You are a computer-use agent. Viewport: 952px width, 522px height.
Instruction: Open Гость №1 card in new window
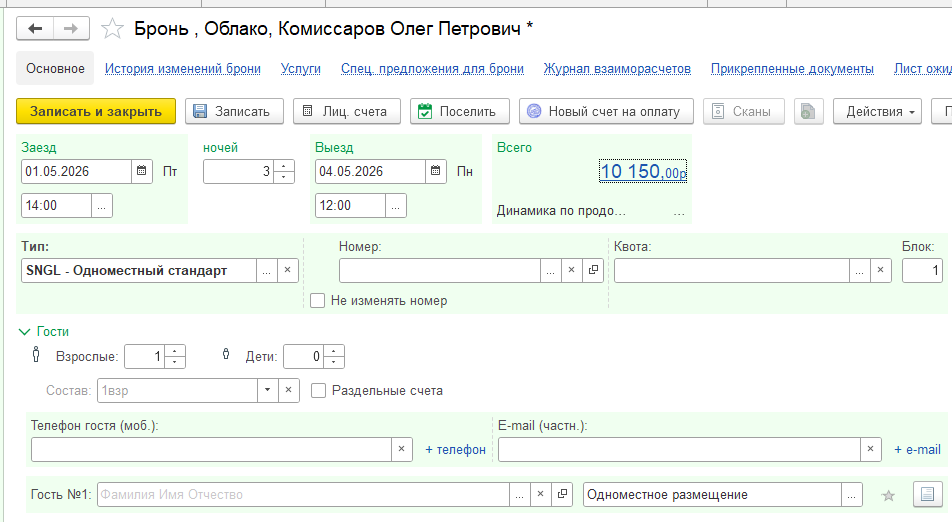click(x=562, y=495)
